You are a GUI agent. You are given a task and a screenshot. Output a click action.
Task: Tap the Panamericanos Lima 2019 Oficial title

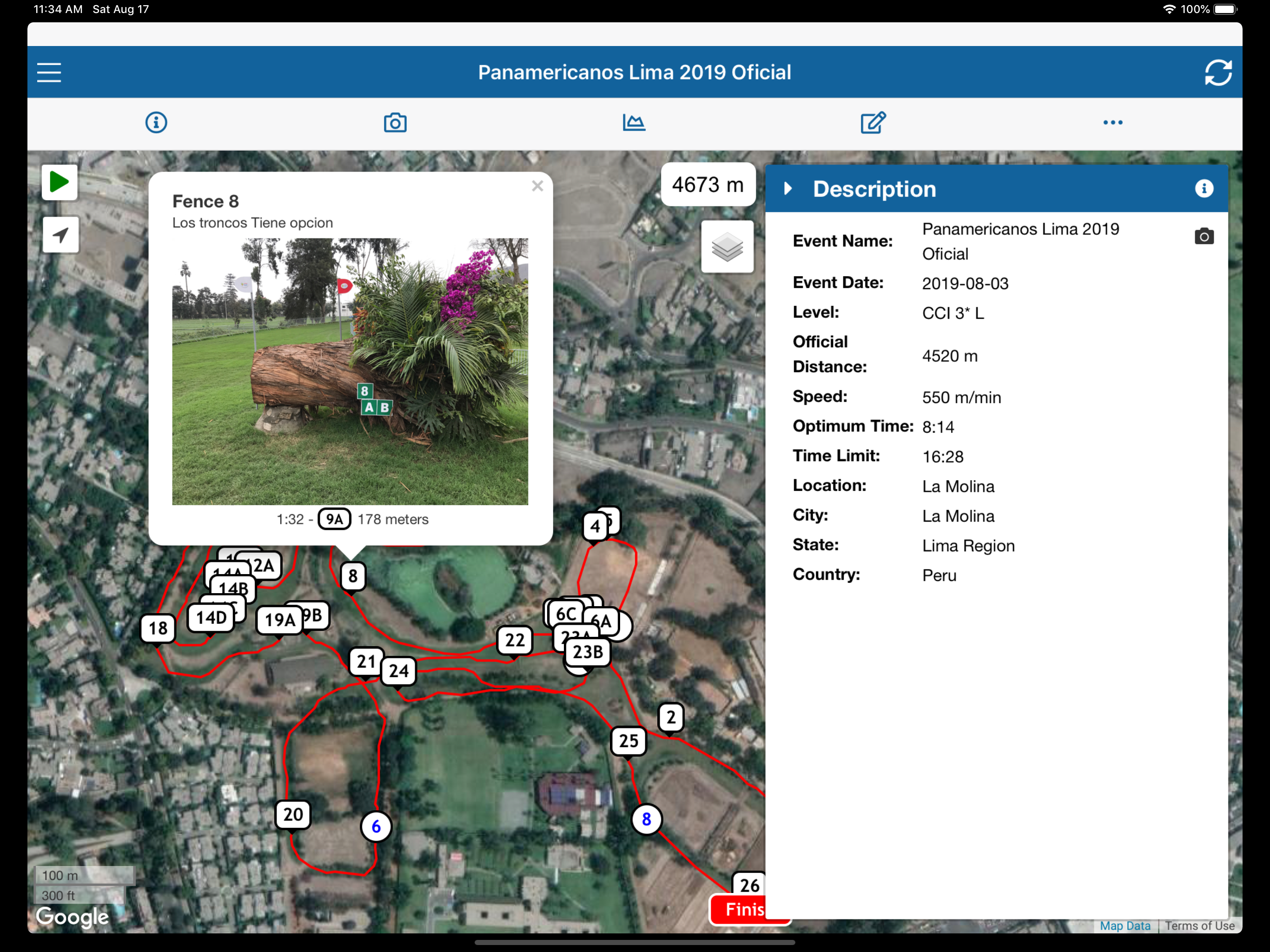pos(635,73)
